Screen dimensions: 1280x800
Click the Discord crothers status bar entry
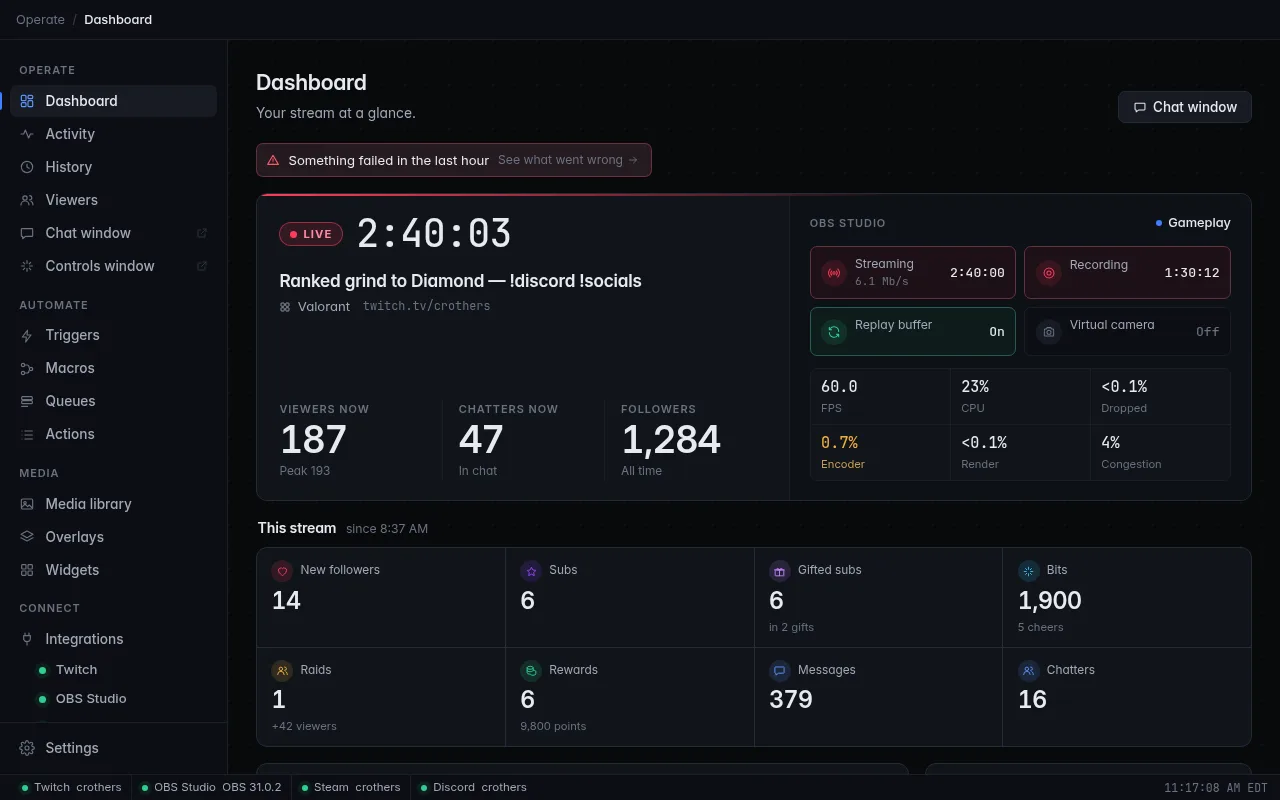pyautogui.click(x=474, y=787)
